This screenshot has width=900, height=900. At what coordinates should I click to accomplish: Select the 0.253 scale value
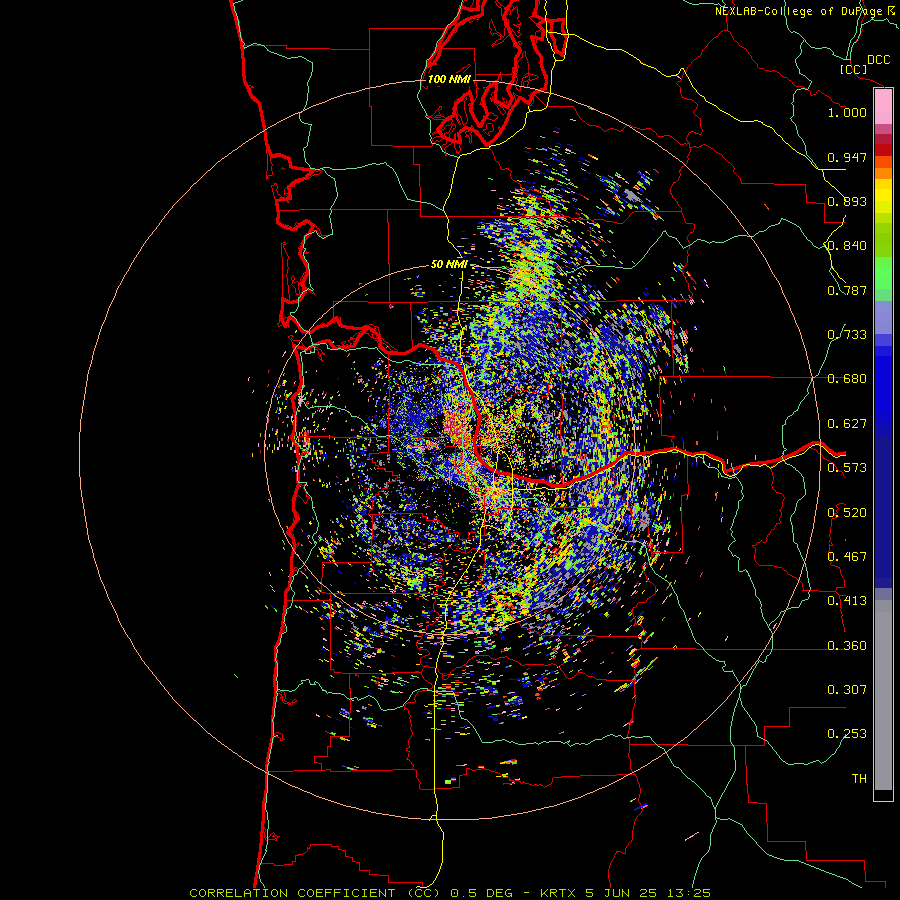(x=847, y=734)
